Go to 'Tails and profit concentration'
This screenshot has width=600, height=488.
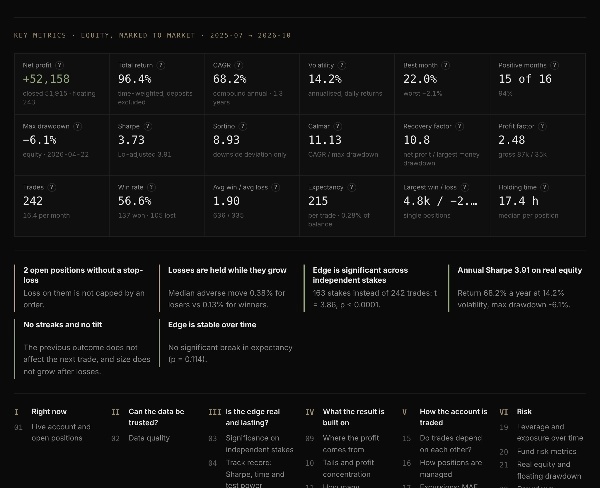click(x=348, y=468)
